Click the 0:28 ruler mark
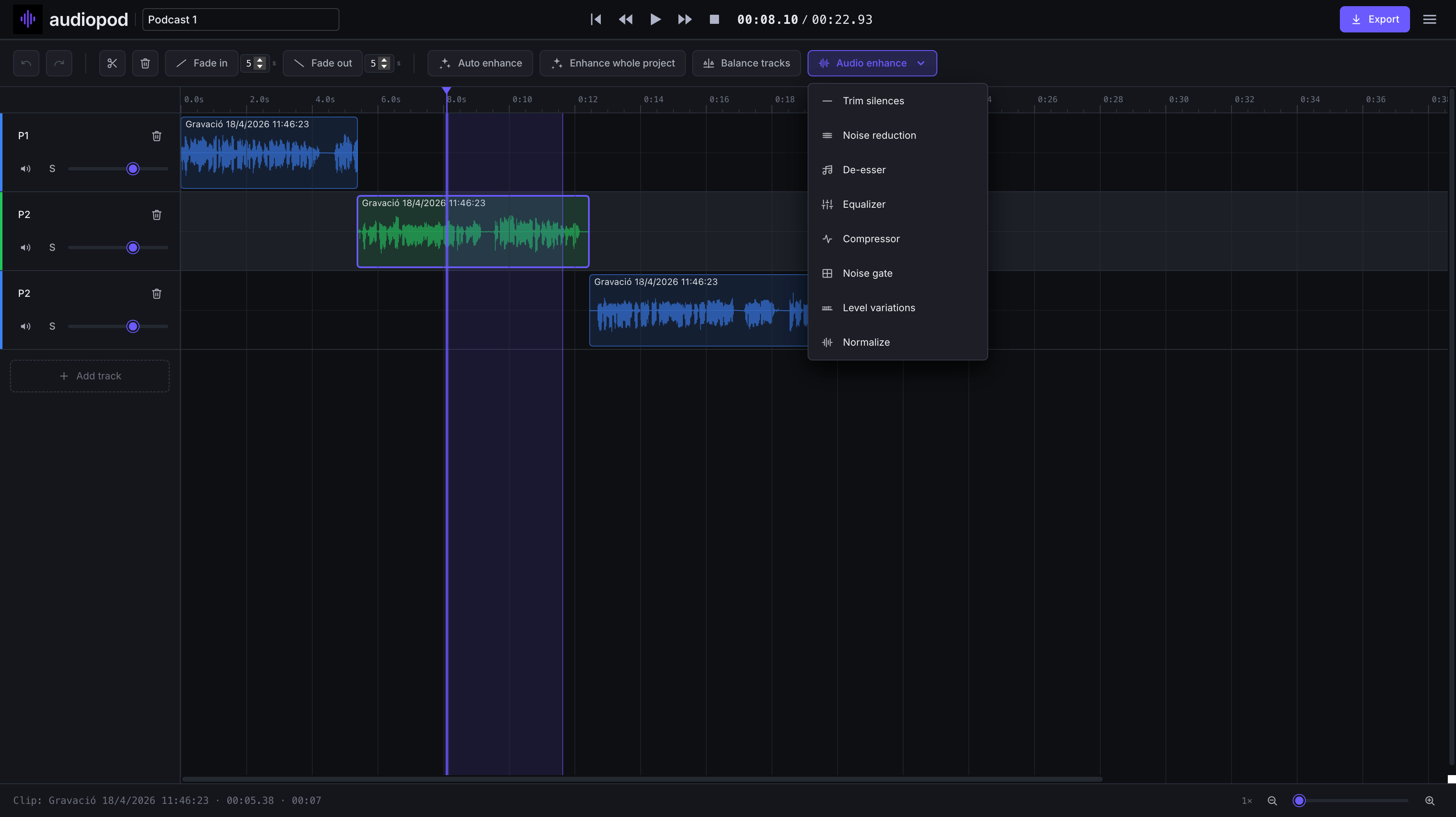Viewport: 1456px width, 817px height. pos(1113,99)
